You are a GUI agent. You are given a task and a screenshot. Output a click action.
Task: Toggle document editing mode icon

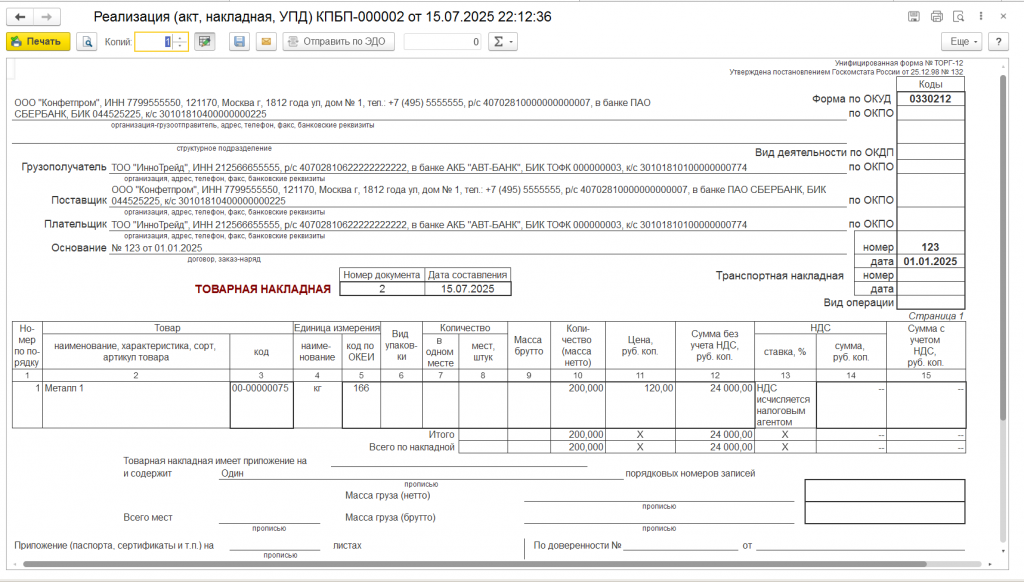coord(204,41)
